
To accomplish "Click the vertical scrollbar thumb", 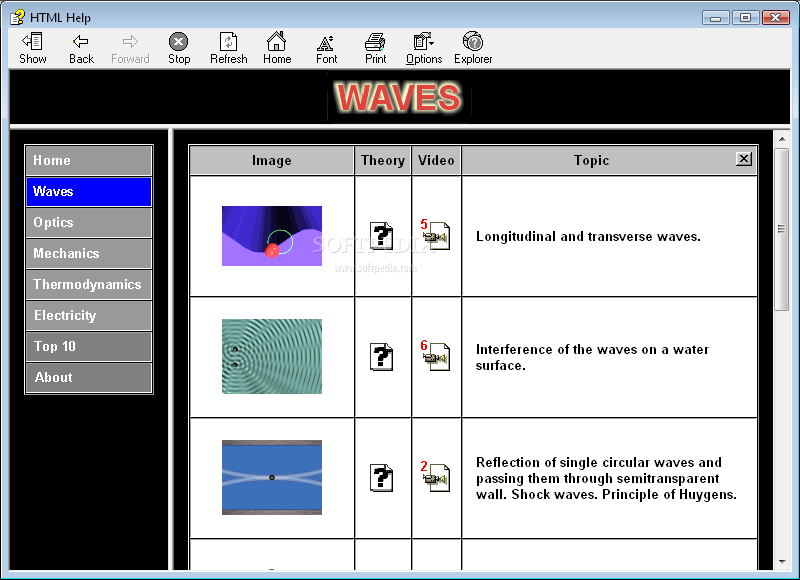I will point(782,229).
